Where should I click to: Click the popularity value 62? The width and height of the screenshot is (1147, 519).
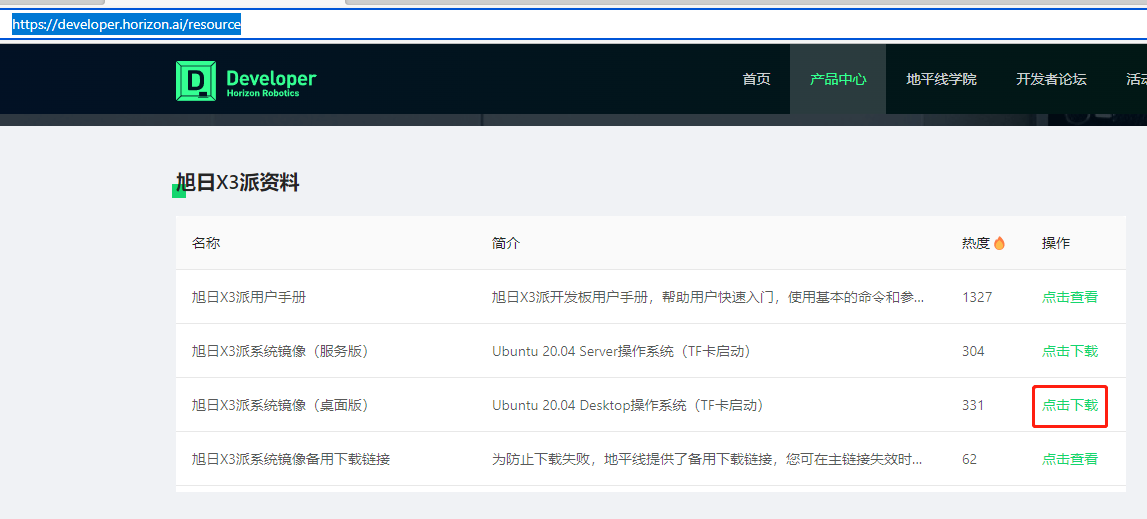(969, 459)
